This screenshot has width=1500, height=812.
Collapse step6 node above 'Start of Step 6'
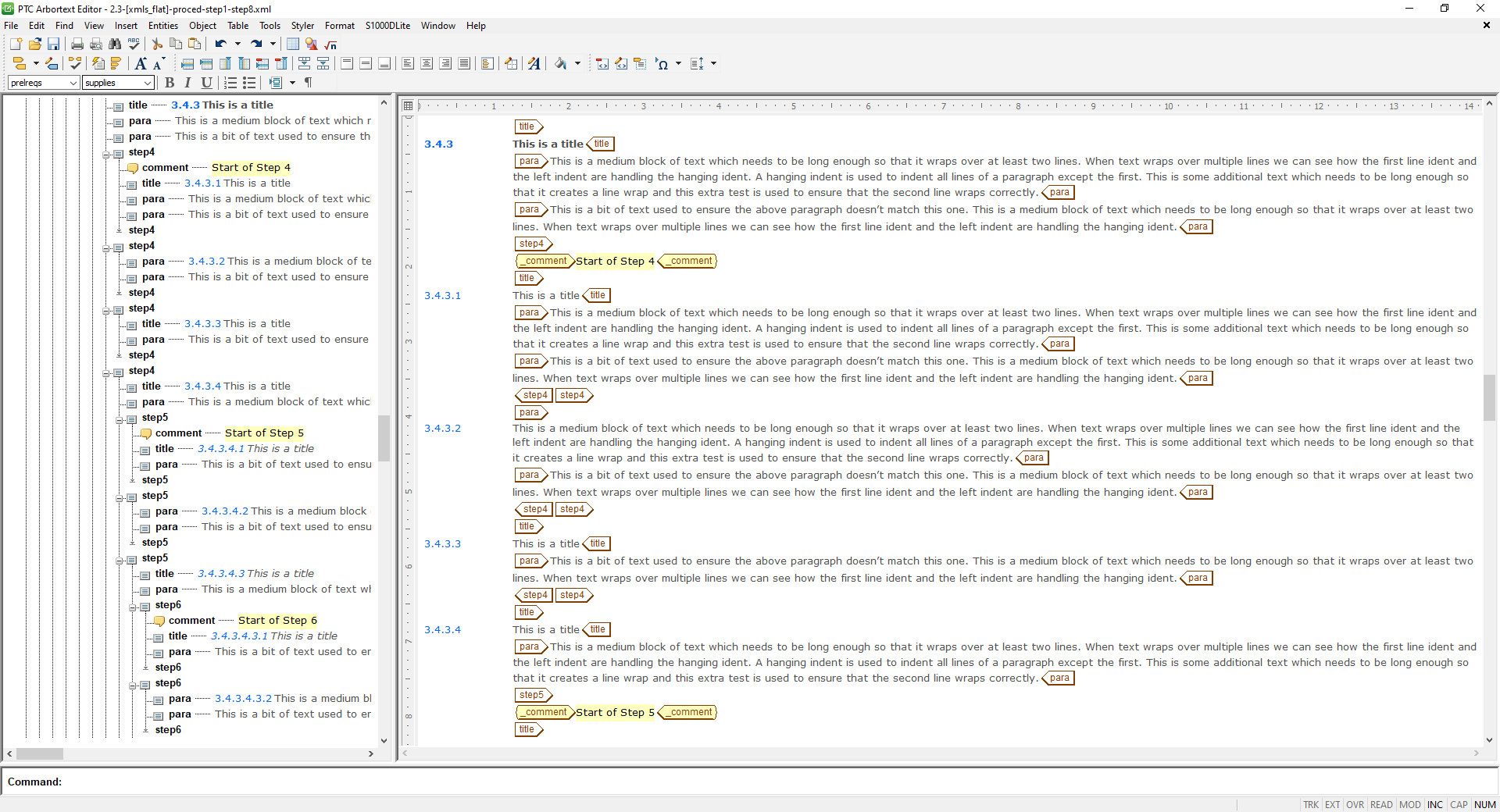tap(132, 607)
